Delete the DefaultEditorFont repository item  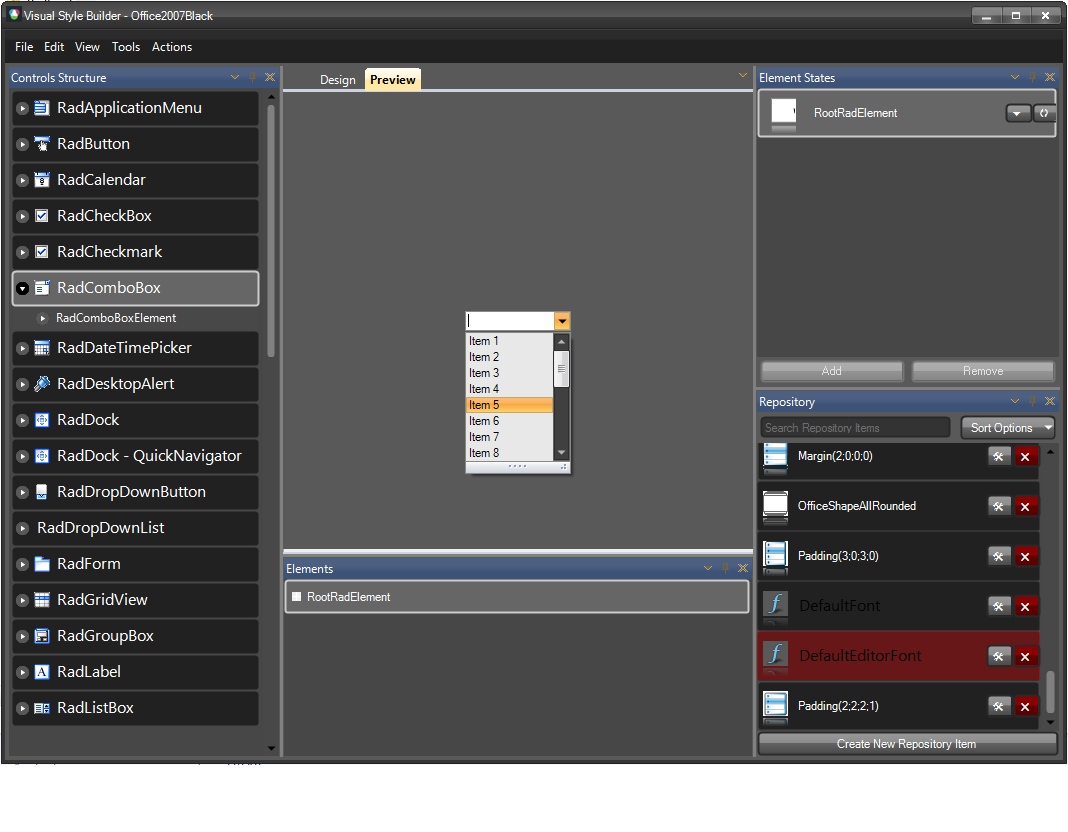1025,657
